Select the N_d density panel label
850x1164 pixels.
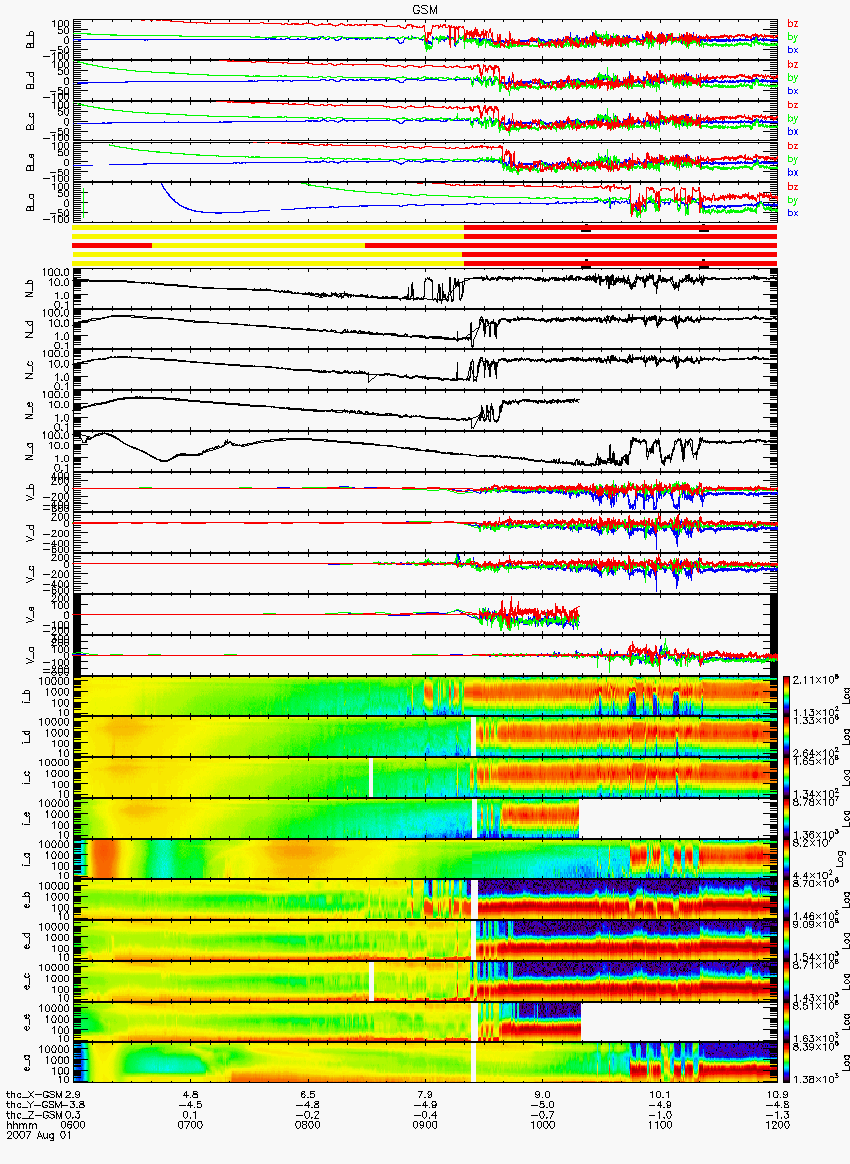30,328
